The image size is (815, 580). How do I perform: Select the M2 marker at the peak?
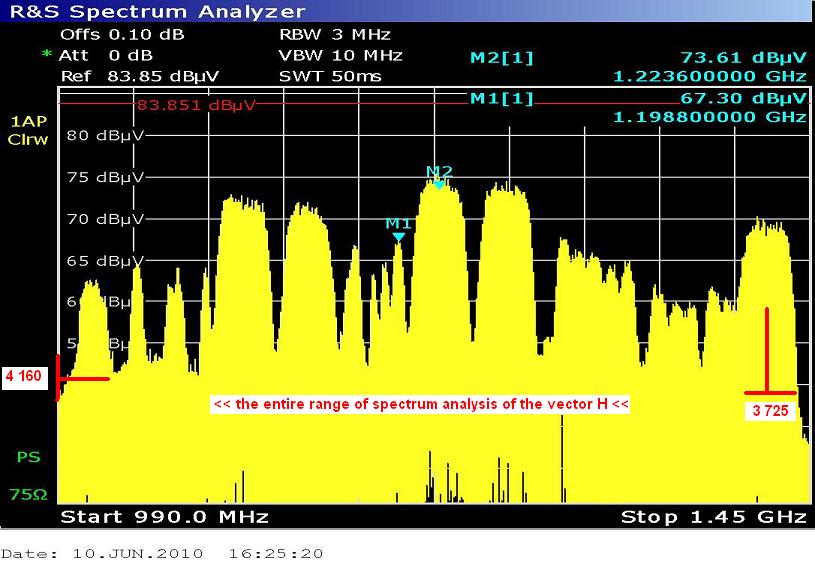[x=439, y=183]
